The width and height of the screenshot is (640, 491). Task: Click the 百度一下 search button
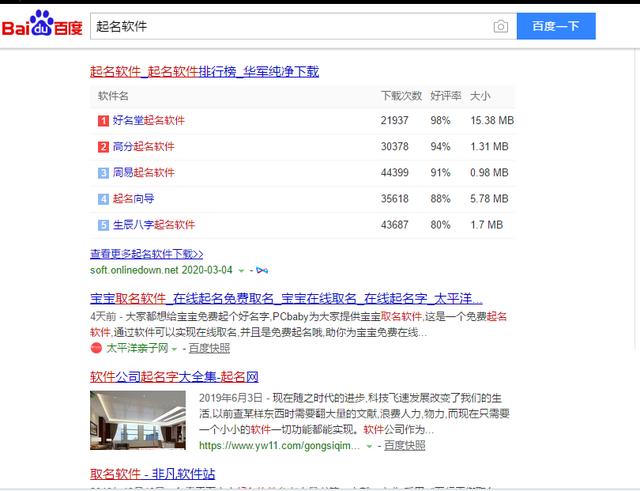tap(556, 26)
